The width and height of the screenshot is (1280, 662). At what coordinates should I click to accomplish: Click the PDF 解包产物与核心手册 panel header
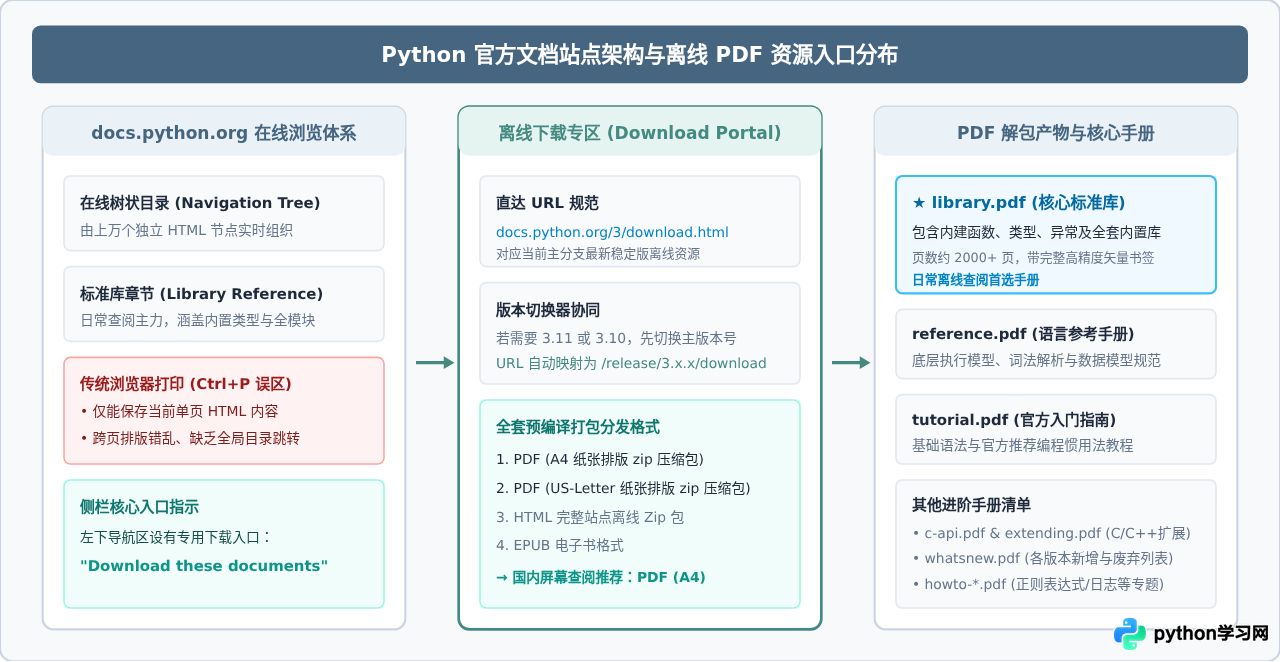(x=1056, y=132)
